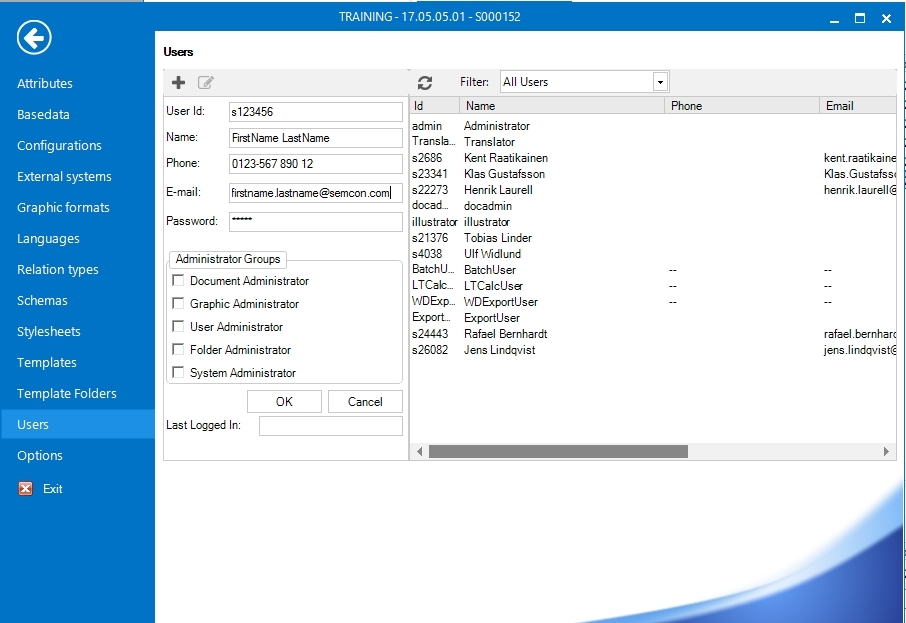Screen dimensions: 906x623
Task: Open the All Users filter dropdown
Action: (x=660, y=82)
